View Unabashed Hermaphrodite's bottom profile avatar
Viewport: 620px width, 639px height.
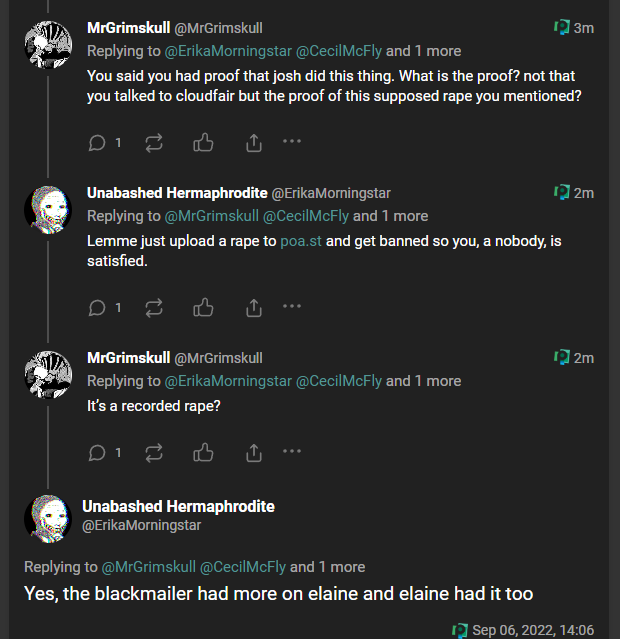click(47, 516)
